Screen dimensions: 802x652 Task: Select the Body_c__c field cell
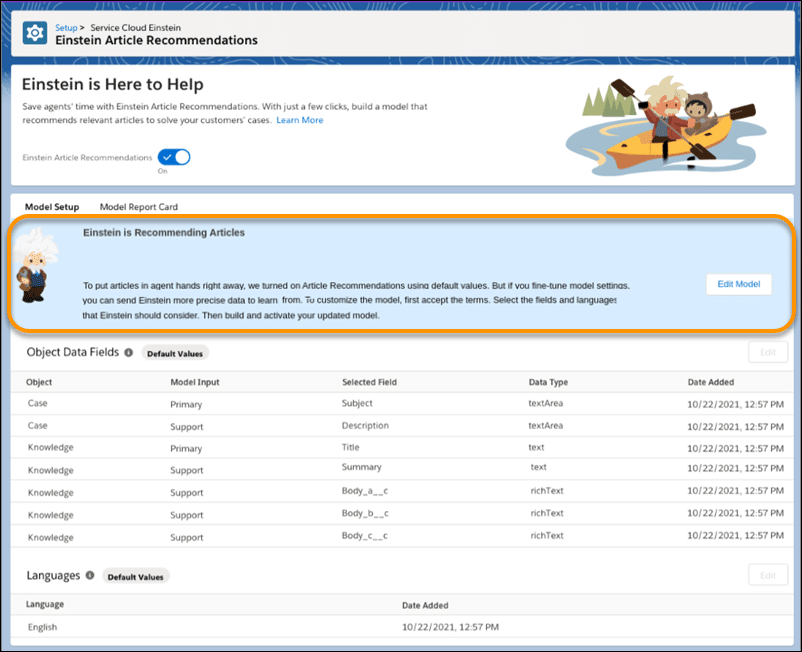tap(365, 536)
